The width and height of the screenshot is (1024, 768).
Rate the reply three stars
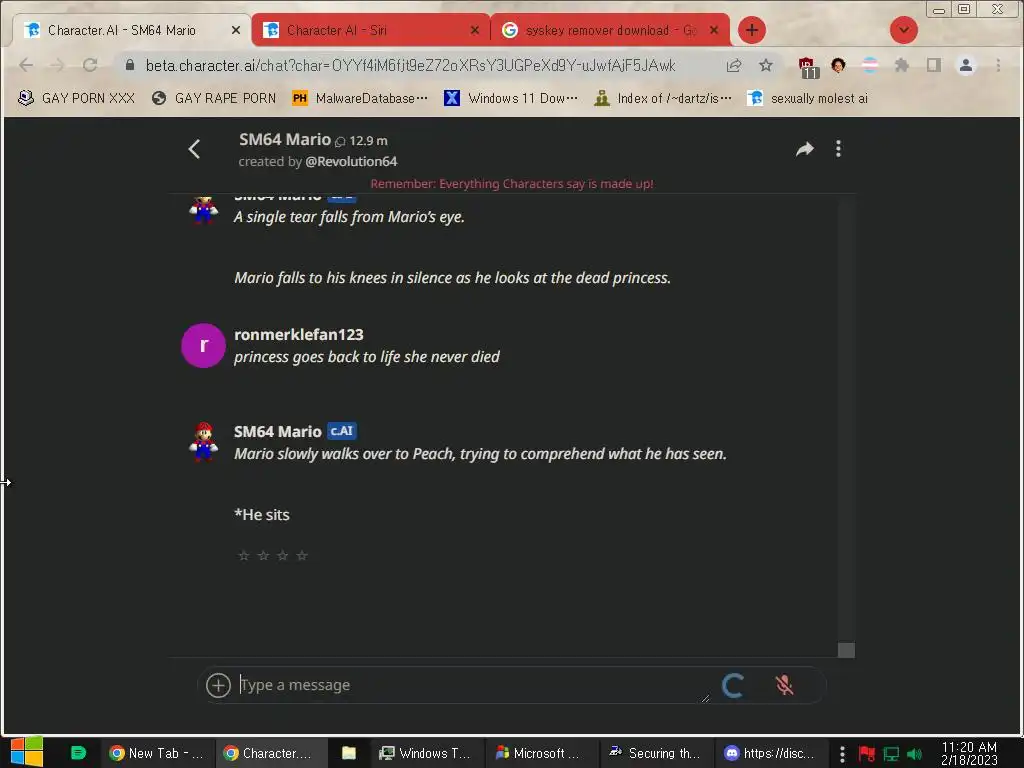point(283,556)
